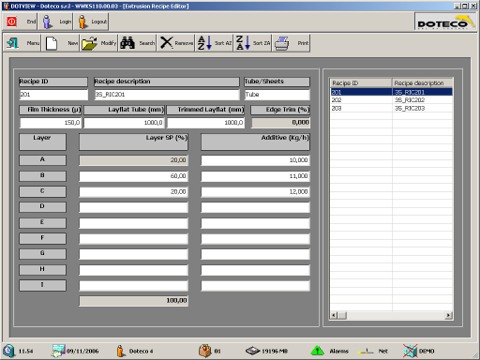
Task: Click the layer B button
Action: click(43, 175)
